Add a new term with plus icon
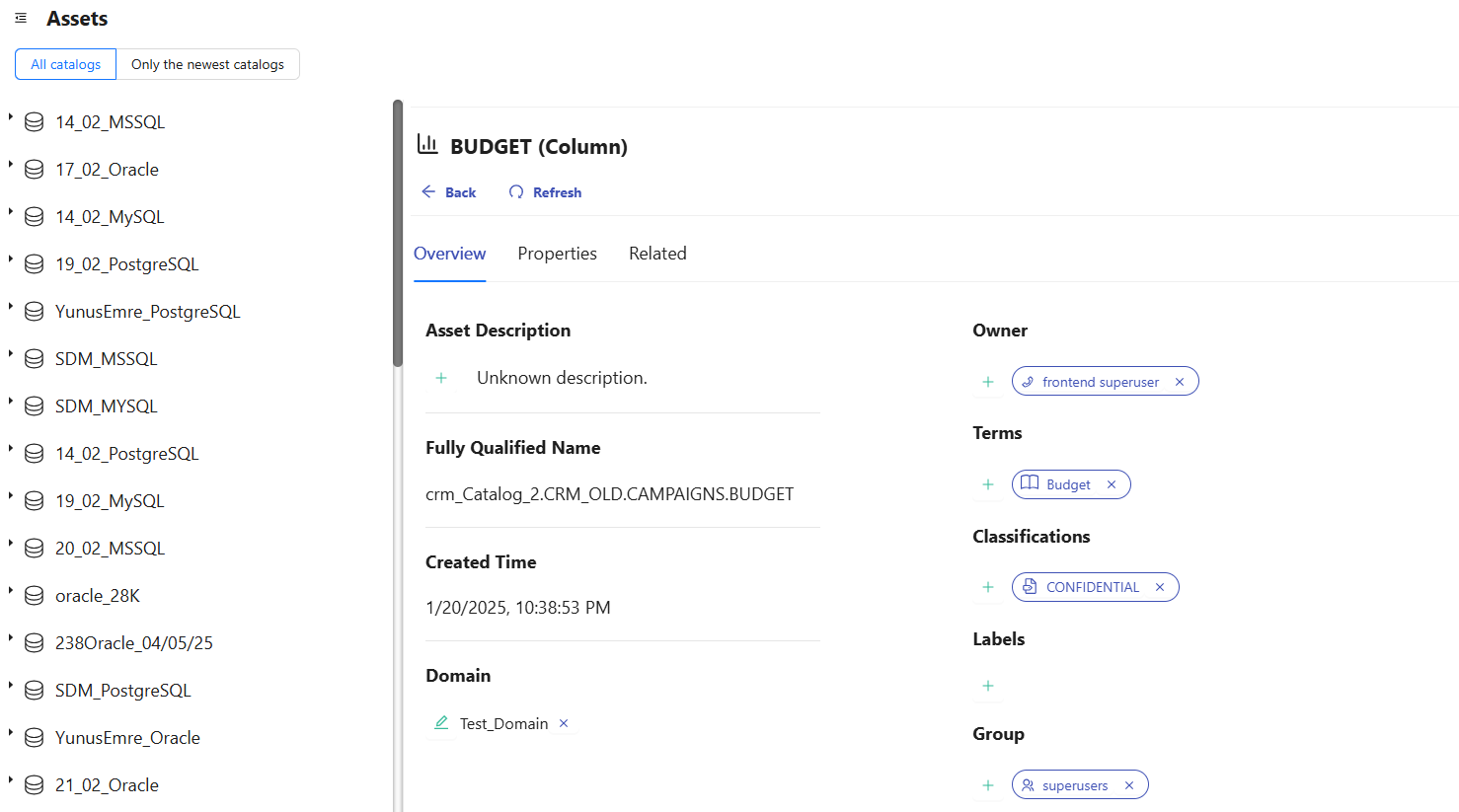Image resolution: width=1459 pixels, height=812 pixels. 988,484
